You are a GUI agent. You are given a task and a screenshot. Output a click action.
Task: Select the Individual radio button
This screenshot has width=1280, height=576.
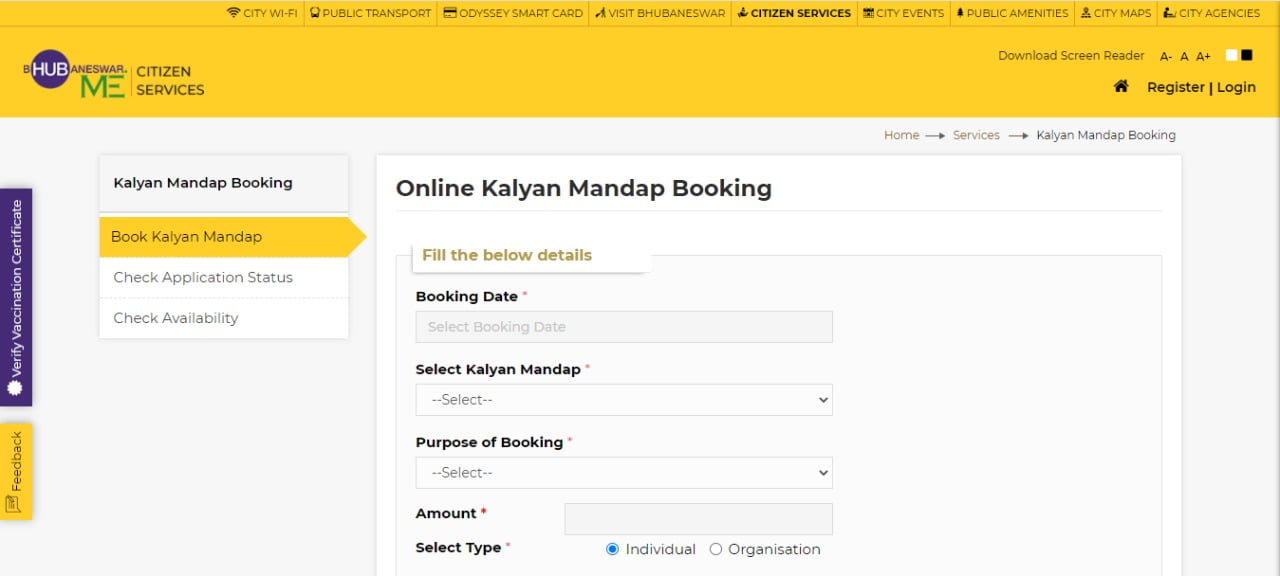coord(613,549)
